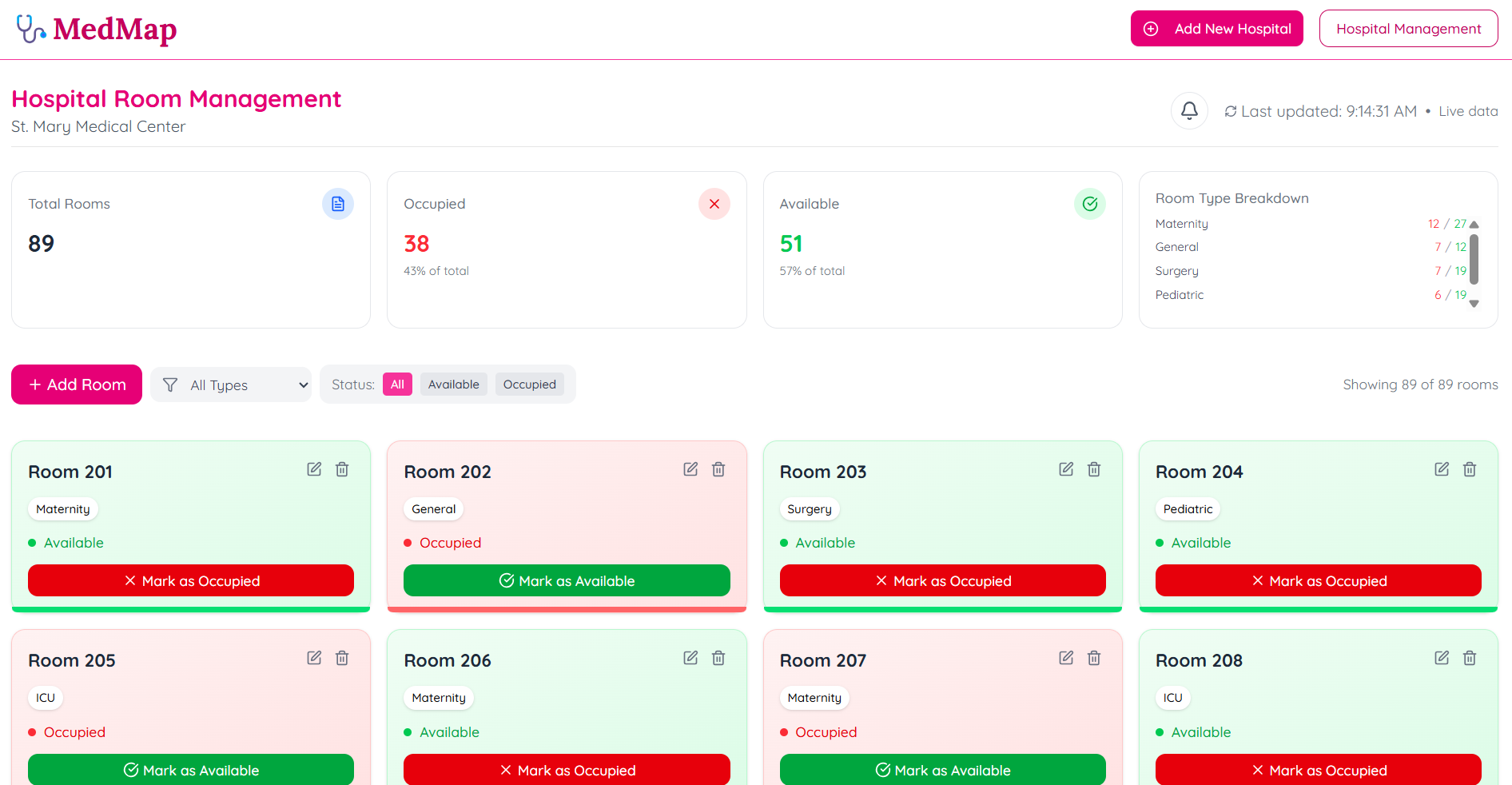Edit Room 201 with the pencil icon
The width and height of the screenshot is (1512, 785).
(x=314, y=469)
